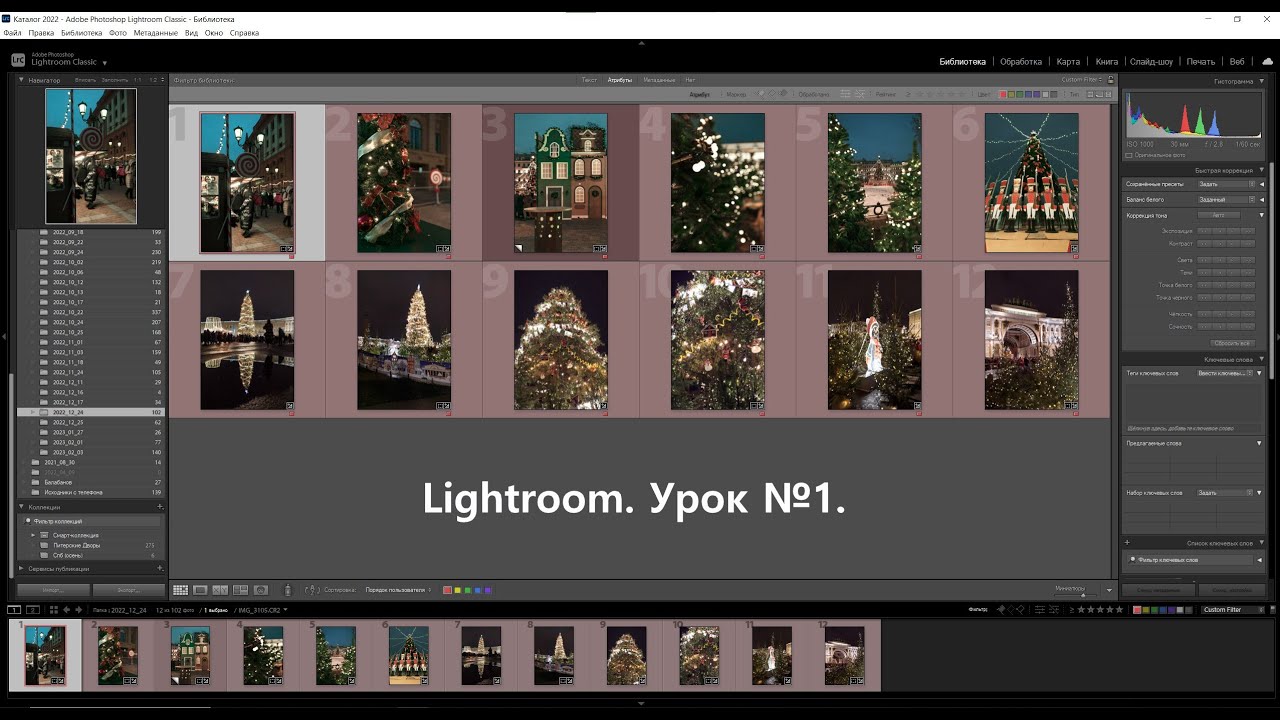The width and height of the screenshot is (1280, 720).
Task: Toggle the filter lock icon
Action: [1111, 80]
